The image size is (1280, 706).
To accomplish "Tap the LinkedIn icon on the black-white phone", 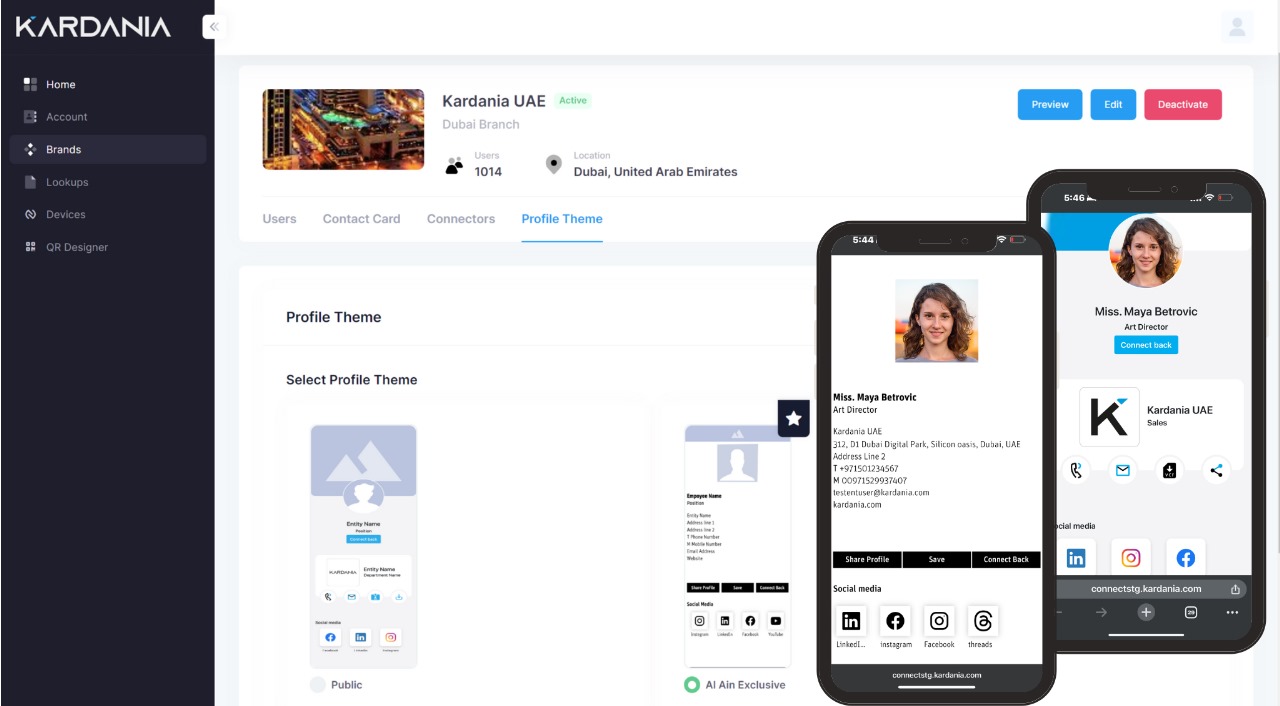I will [851, 621].
